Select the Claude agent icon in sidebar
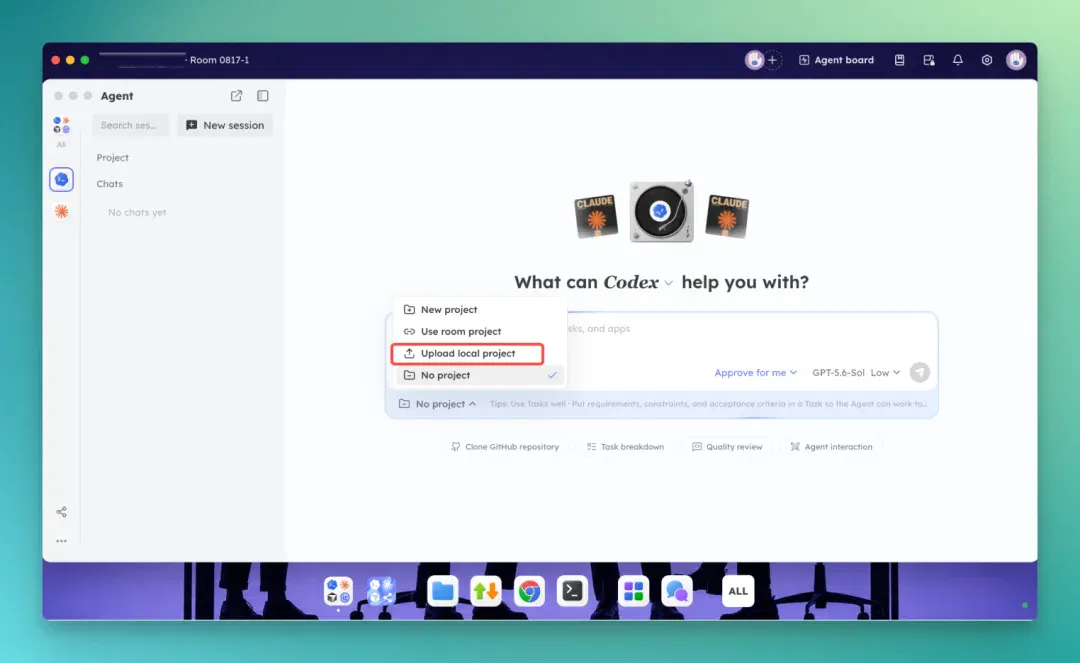 (x=61, y=211)
